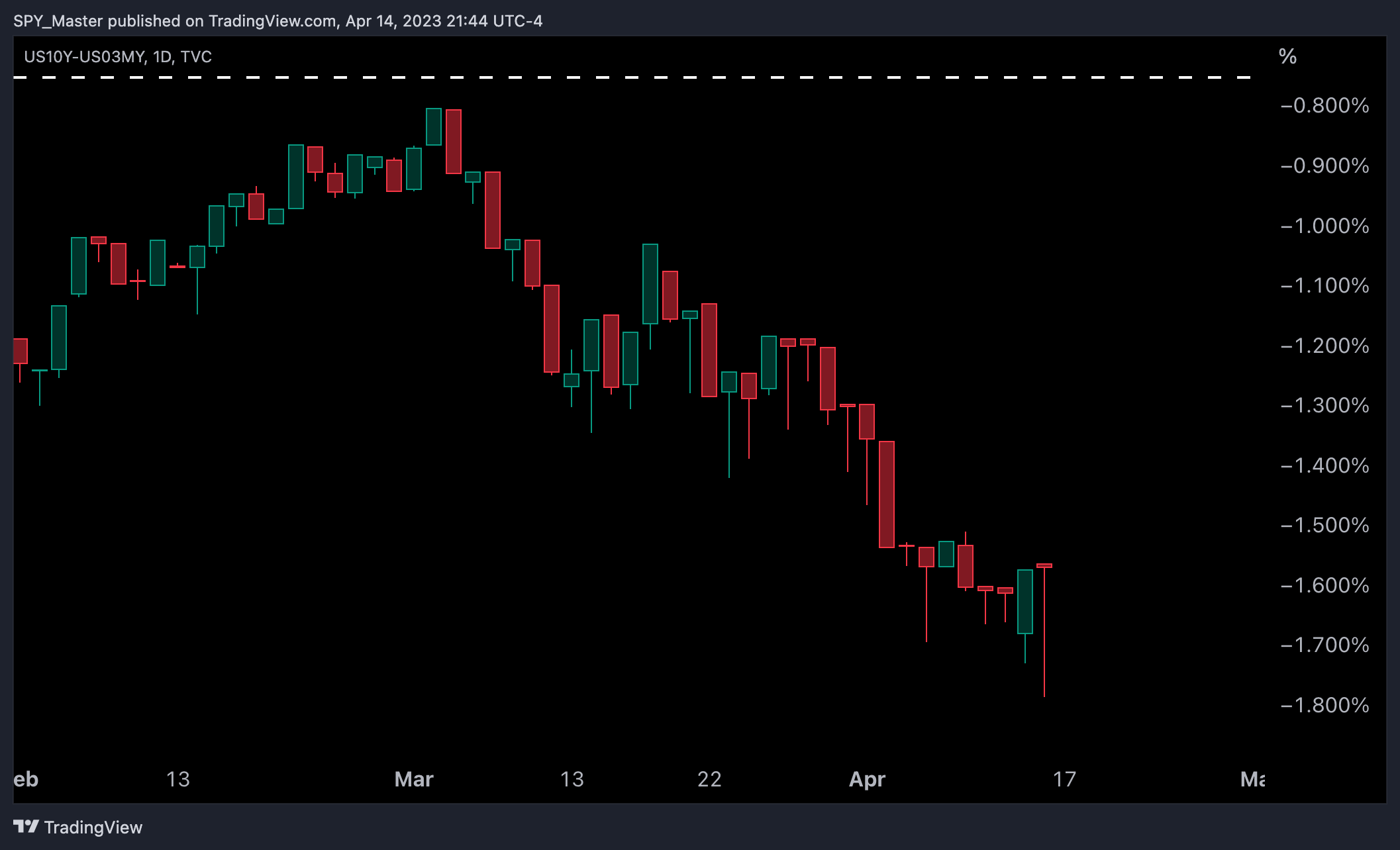Click the Apr date label on time axis
1400x850 pixels.
tap(867, 780)
